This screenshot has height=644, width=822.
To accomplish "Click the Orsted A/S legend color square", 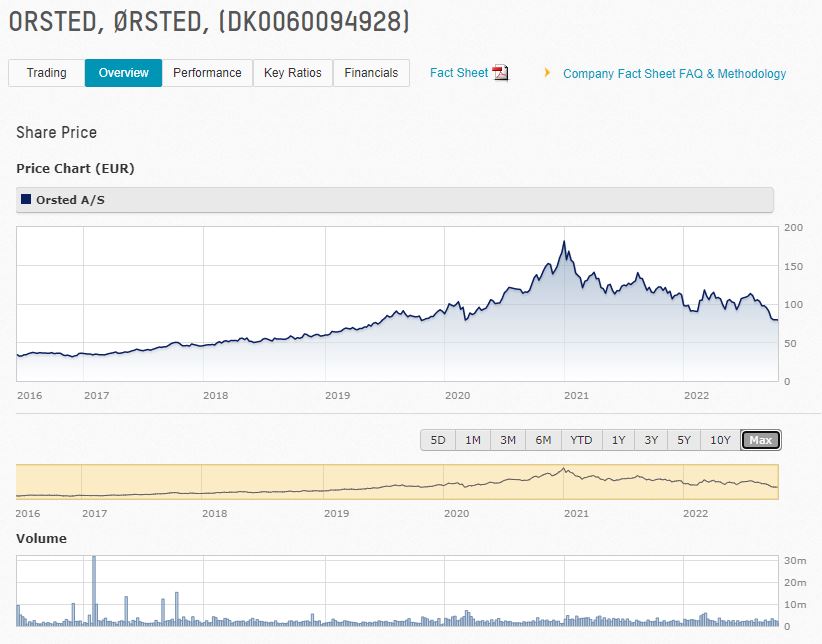I will point(26,200).
